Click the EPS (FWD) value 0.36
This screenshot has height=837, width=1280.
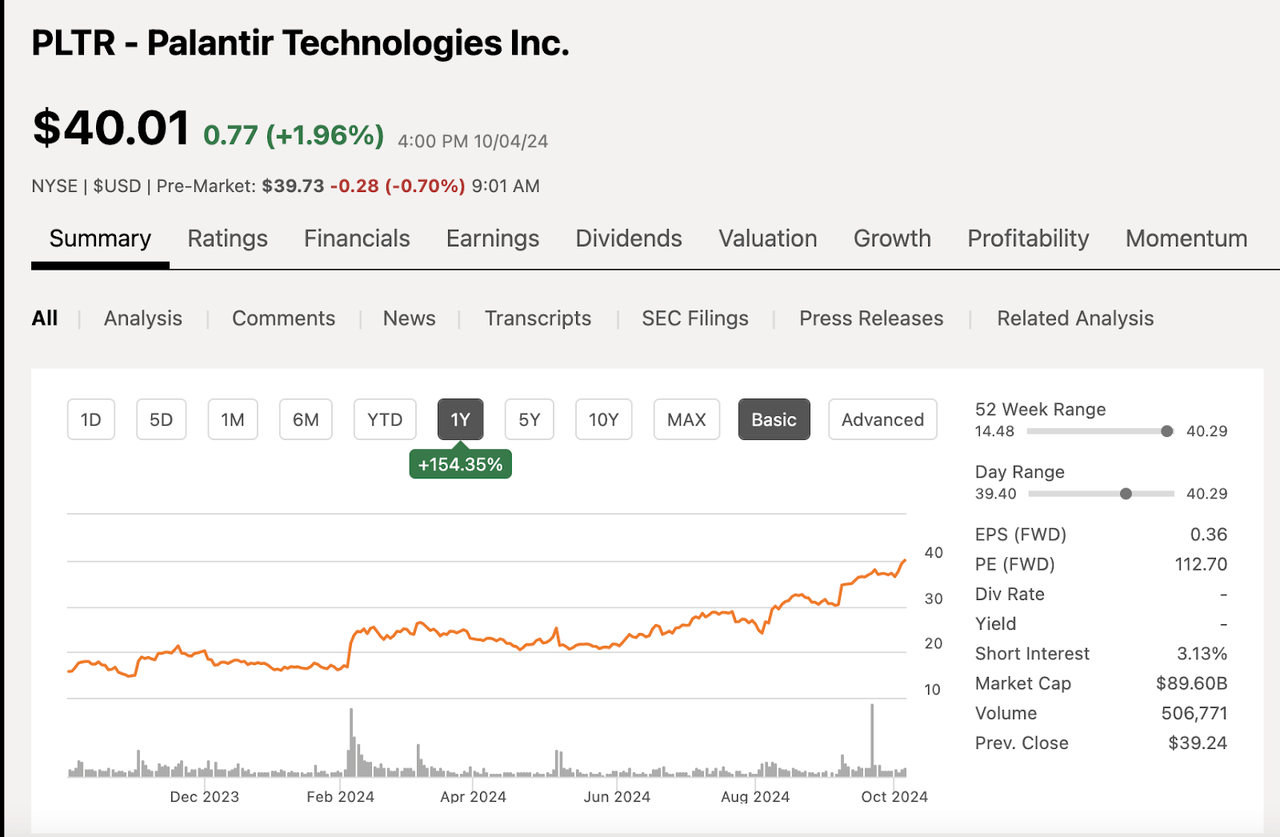pyautogui.click(x=1210, y=534)
